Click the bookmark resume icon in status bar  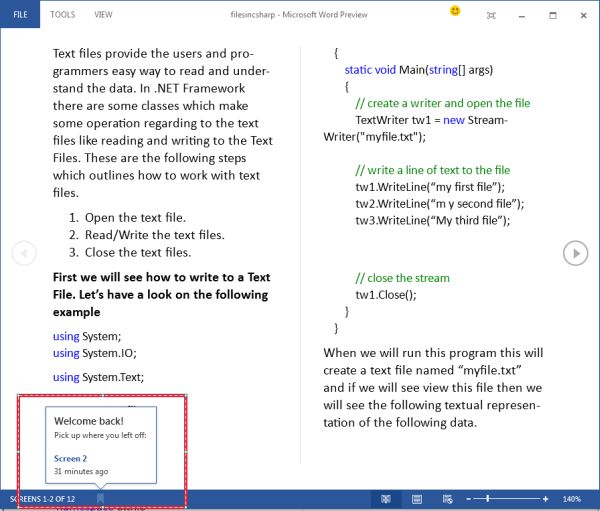[x=101, y=498]
